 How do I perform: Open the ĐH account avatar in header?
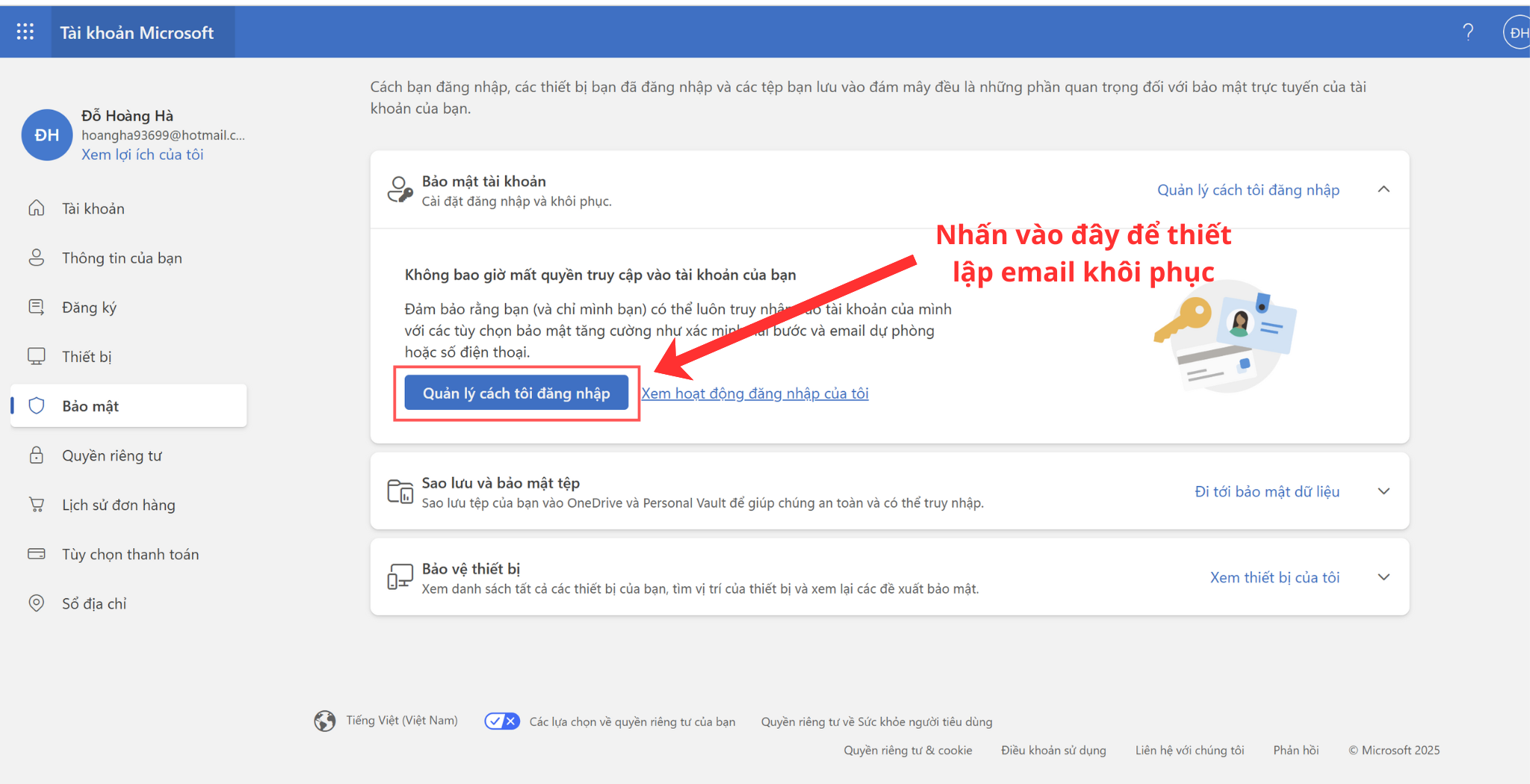[x=1517, y=32]
